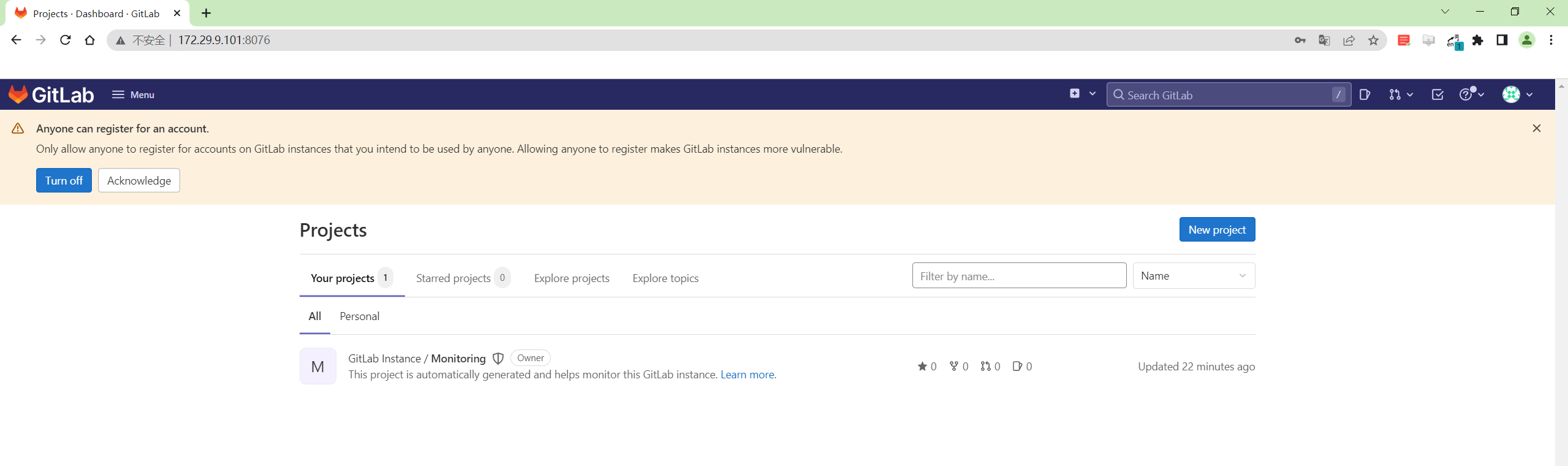Select the Your projects tab
1568x466 pixels.
(352, 278)
